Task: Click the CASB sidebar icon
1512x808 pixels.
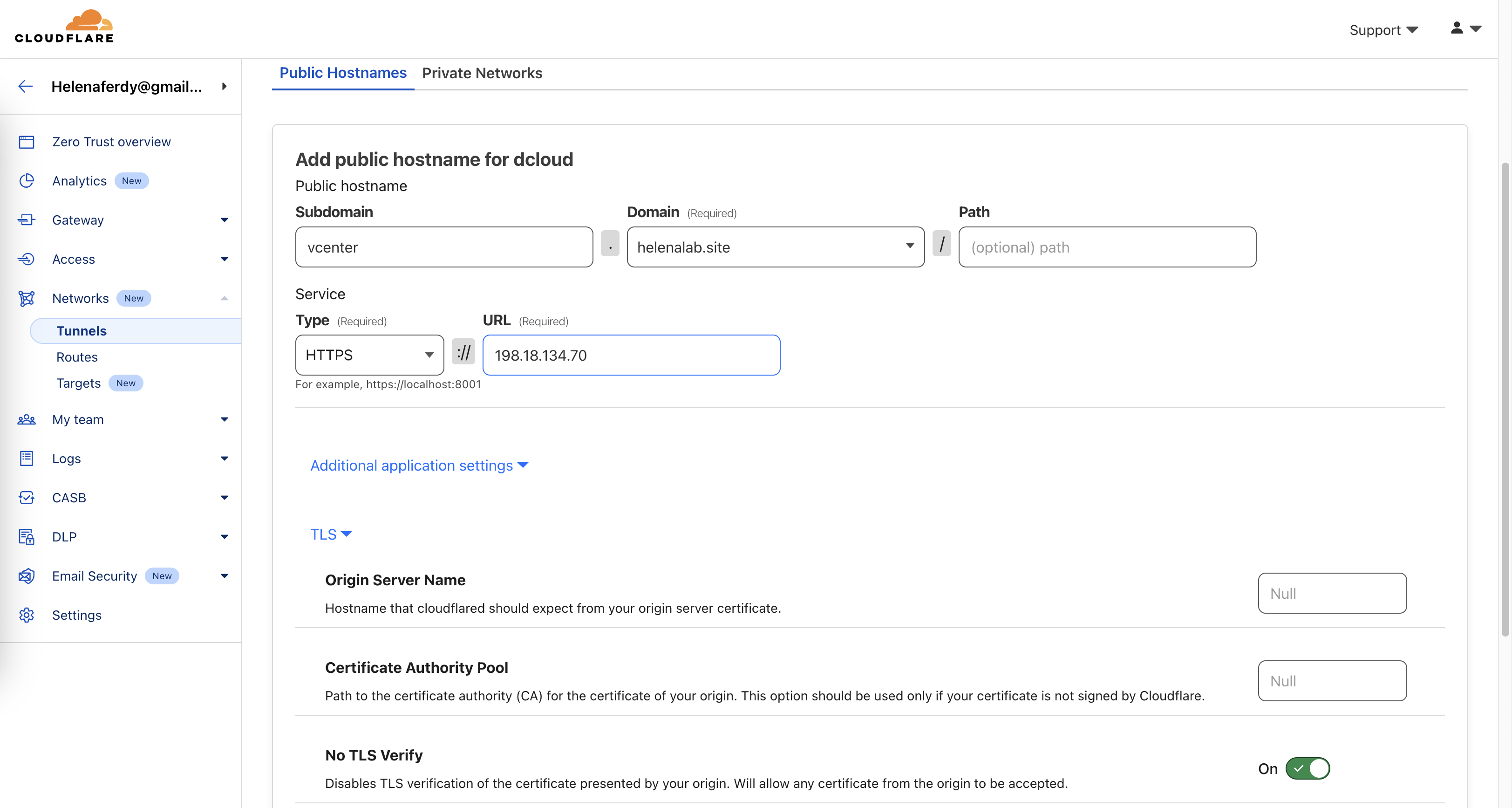Action: tap(27, 498)
